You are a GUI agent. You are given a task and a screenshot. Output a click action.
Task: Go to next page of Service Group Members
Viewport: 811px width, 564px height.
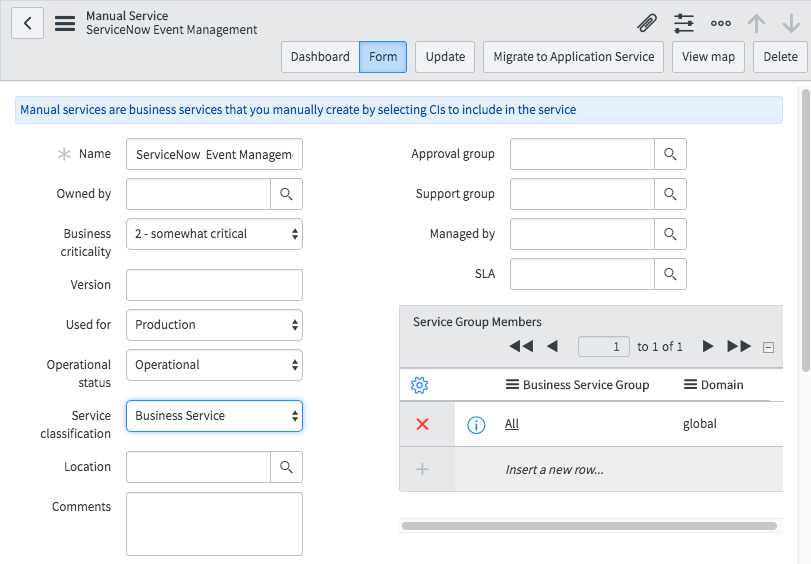[708, 346]
